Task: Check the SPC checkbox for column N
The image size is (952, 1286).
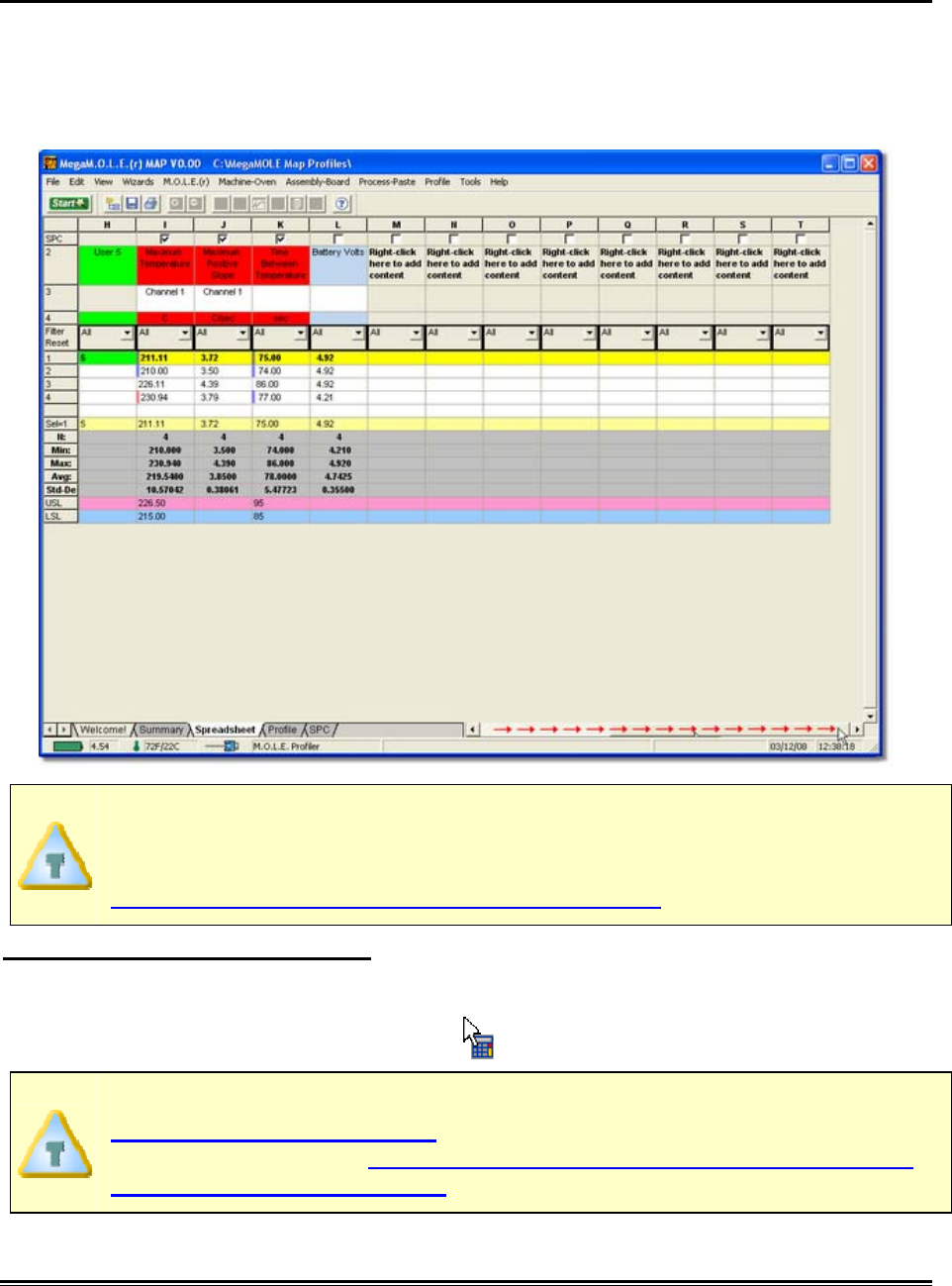Action: click(453, 239)
